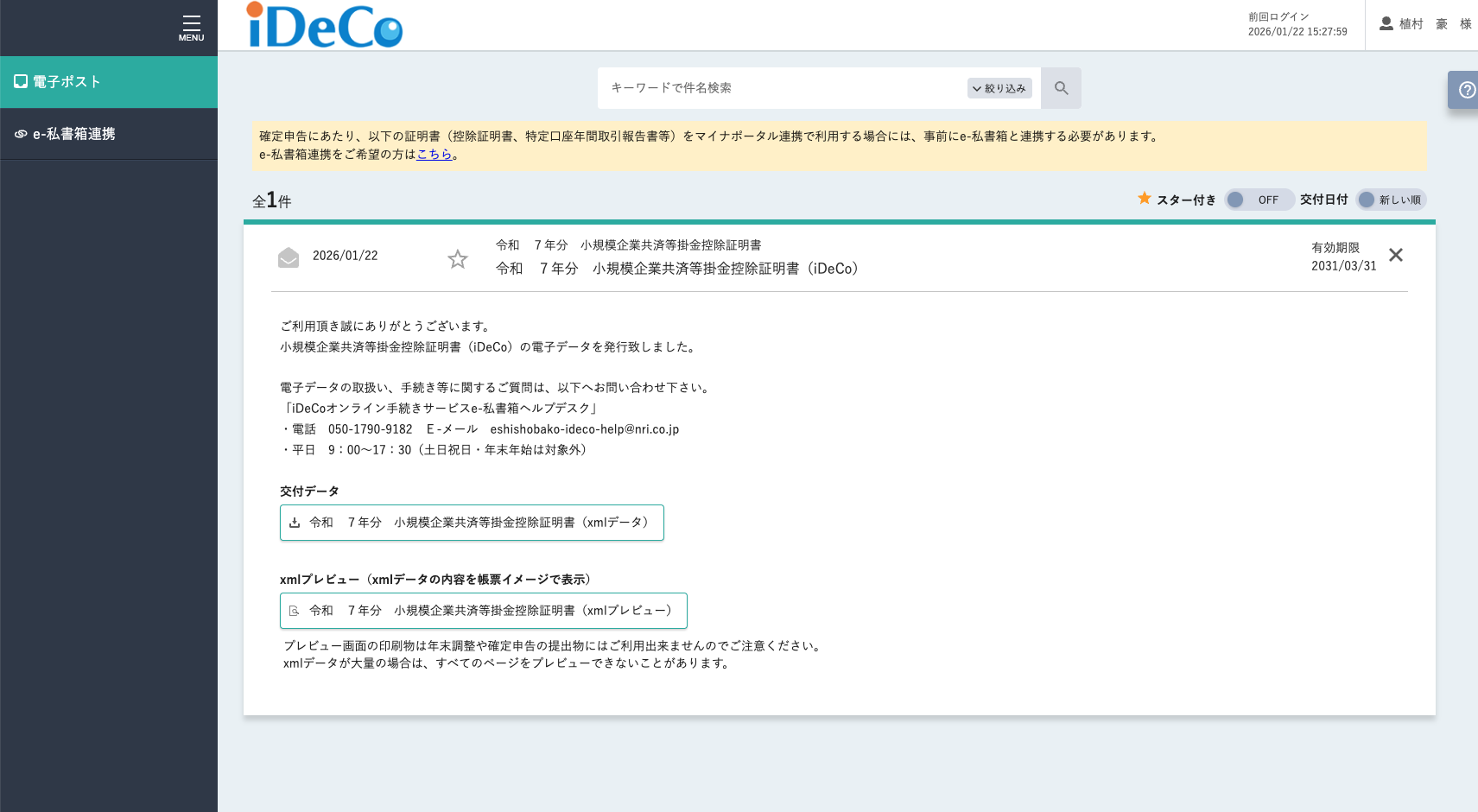Close the message with the X icon

coord(1395,255)
